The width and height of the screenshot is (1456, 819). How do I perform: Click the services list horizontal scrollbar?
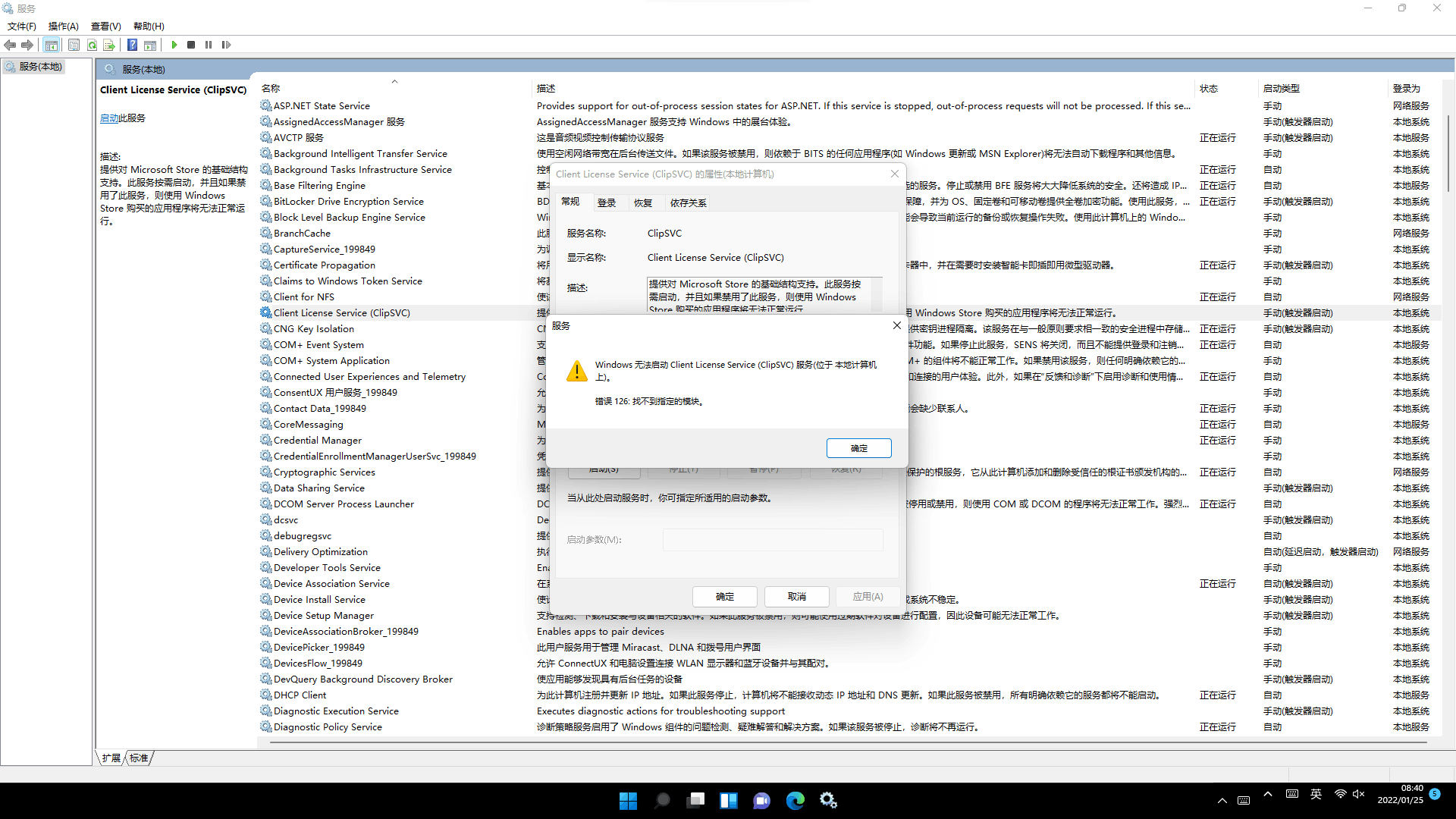848,742
